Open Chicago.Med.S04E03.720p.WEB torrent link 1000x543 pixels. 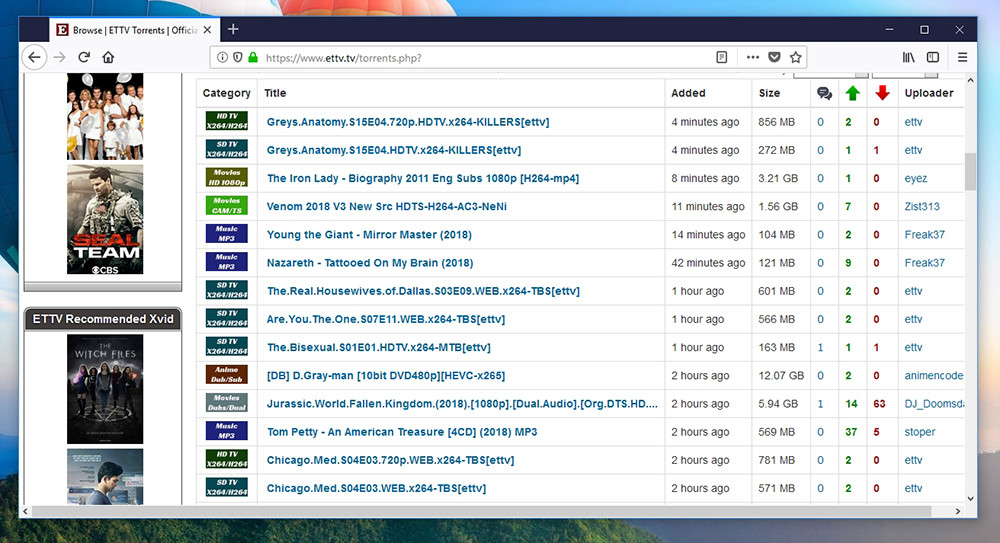coord(390,460)
